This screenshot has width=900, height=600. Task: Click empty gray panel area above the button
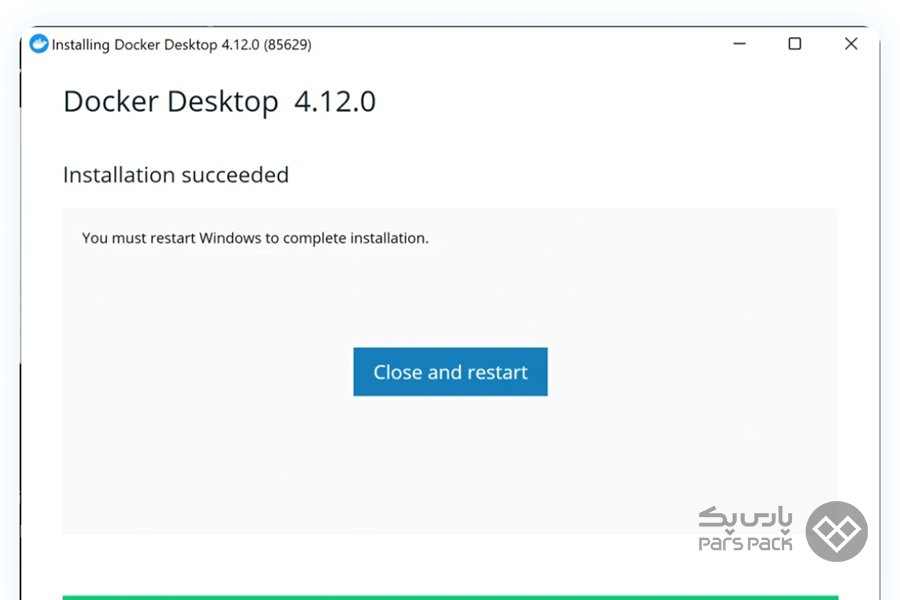(450, 295)
